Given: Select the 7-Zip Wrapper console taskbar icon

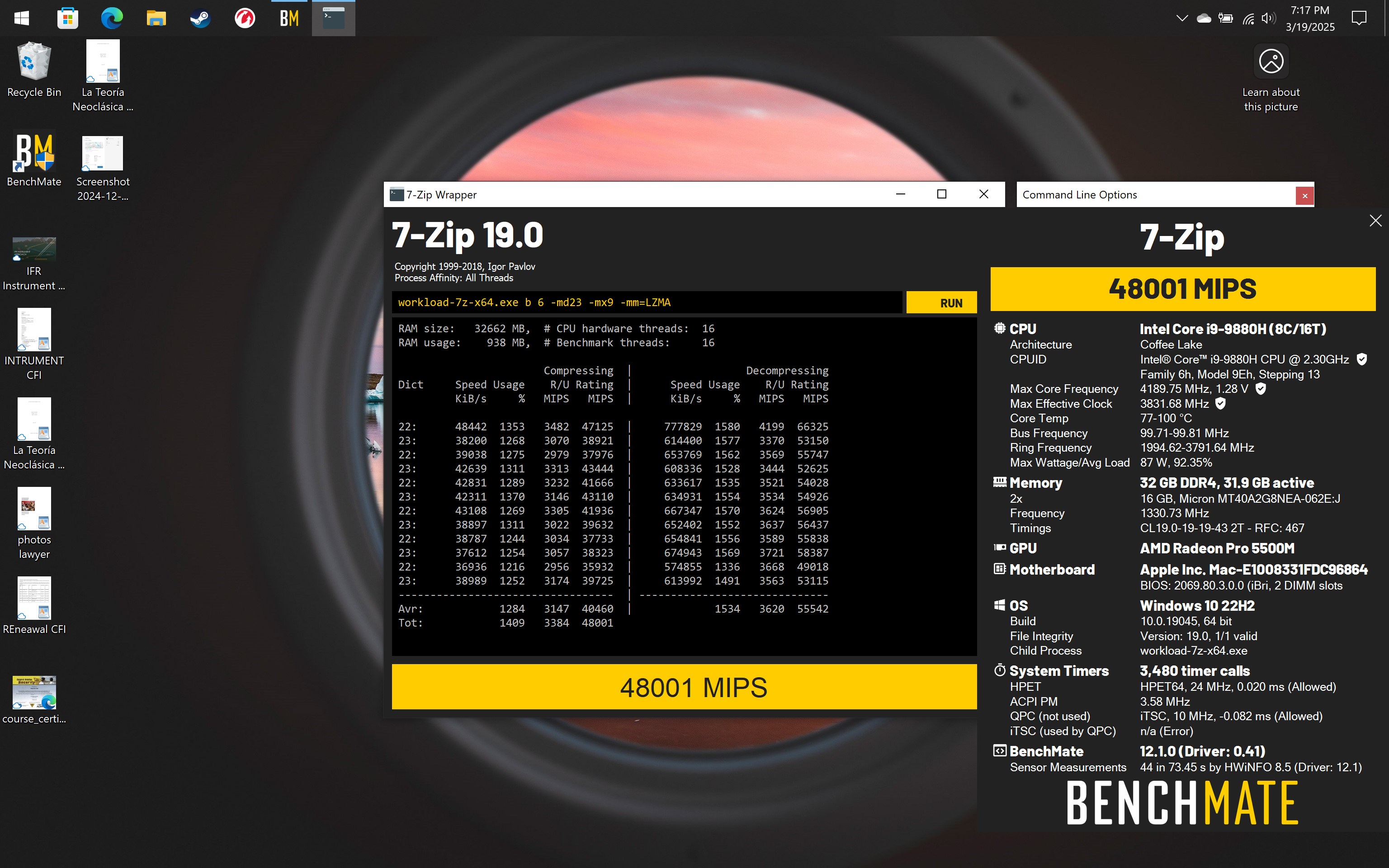Looking at the screenshot, I should tap(334, 19).
